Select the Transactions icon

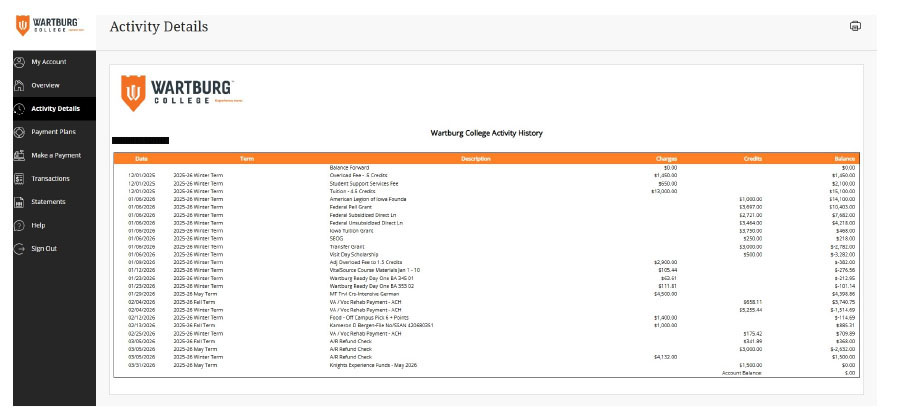20,179
